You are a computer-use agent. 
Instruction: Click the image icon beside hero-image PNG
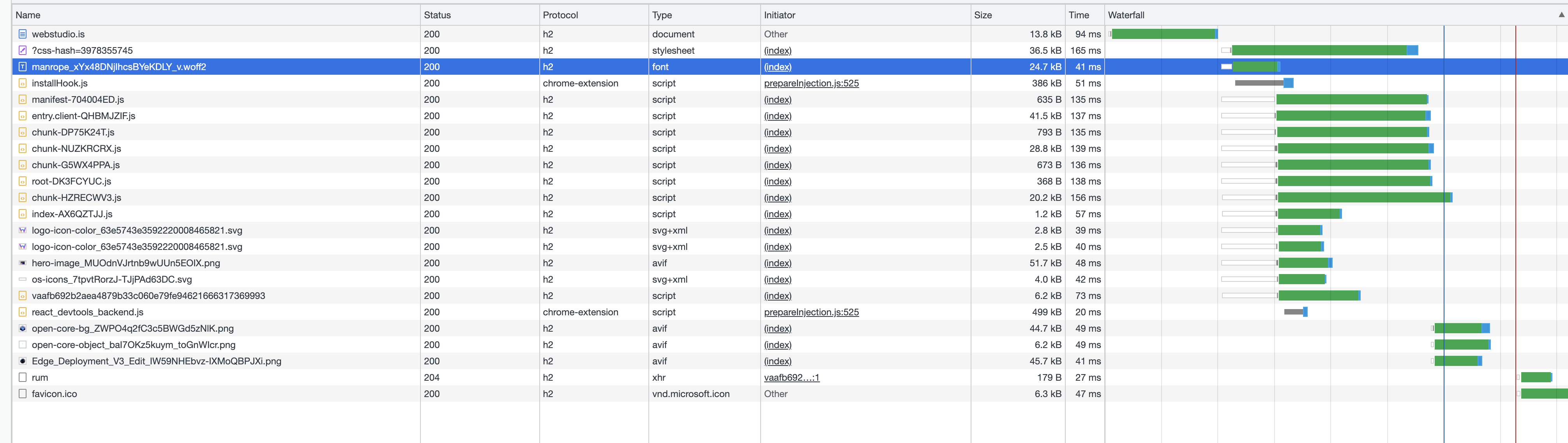point(23,263)
